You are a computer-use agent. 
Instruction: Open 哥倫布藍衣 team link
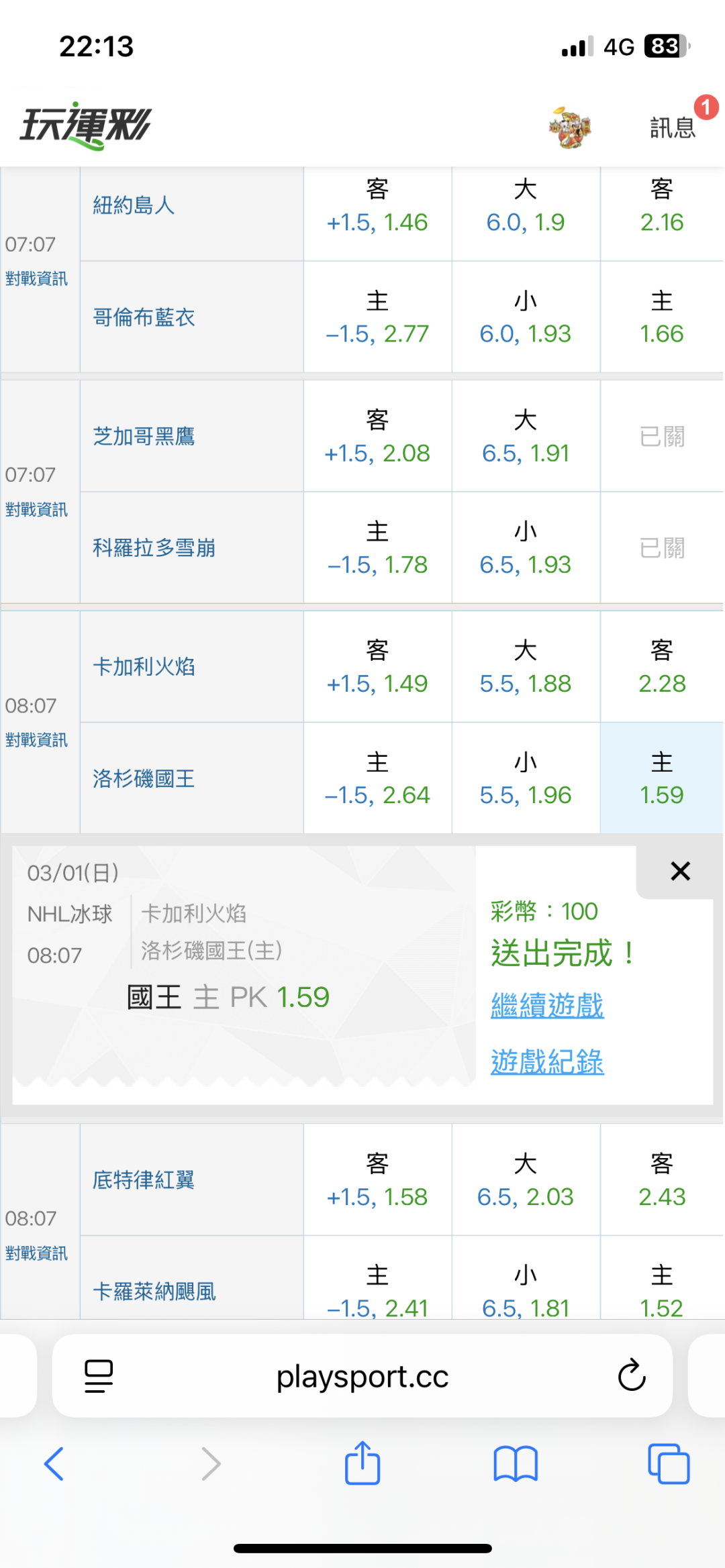click(144, 317)
